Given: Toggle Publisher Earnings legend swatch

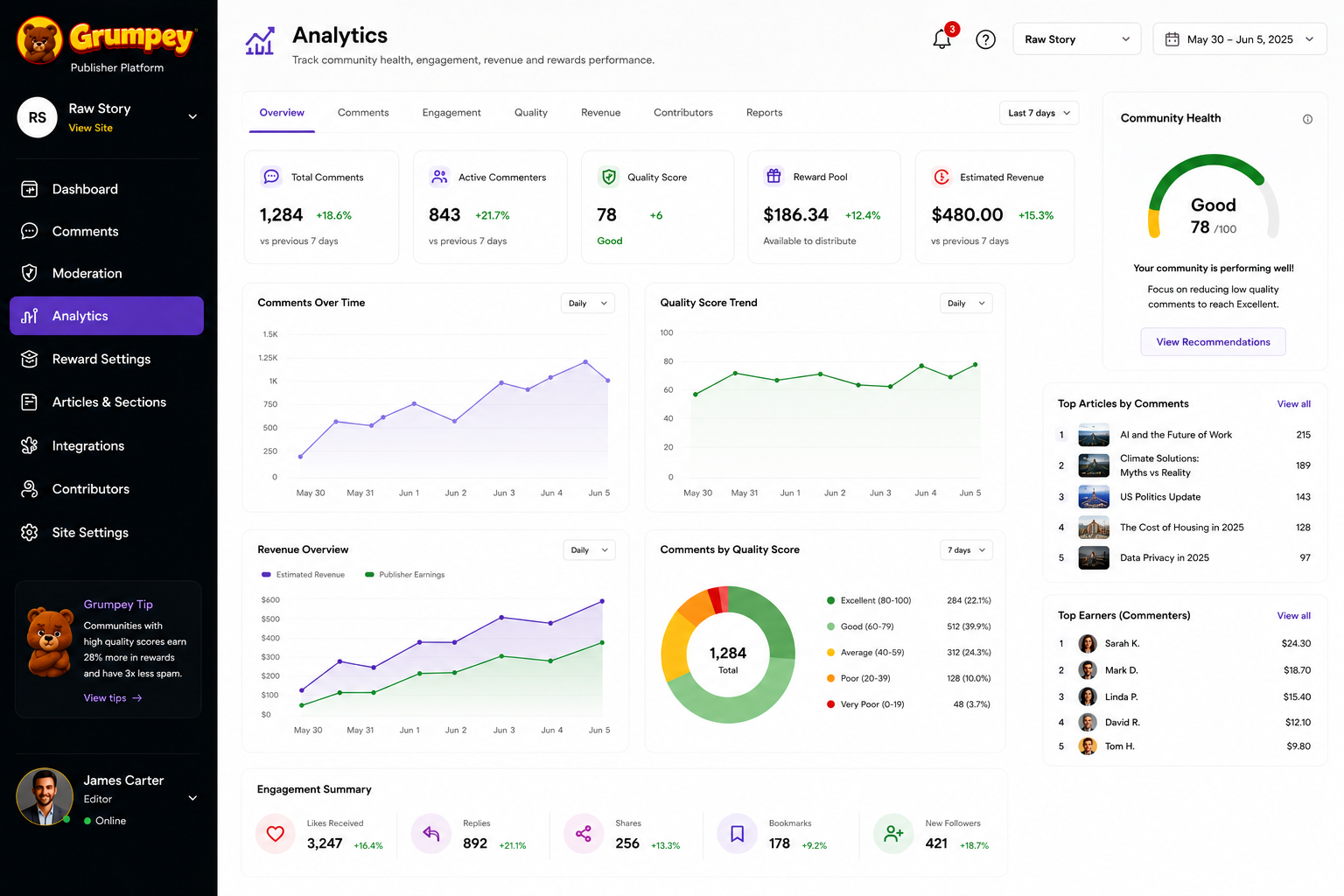Looking at the screenshot, I should point(369,575).
